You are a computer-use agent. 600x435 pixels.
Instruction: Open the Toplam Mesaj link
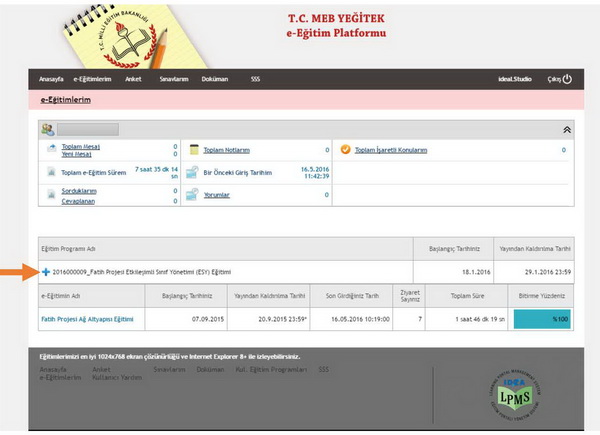coord(81,147)
